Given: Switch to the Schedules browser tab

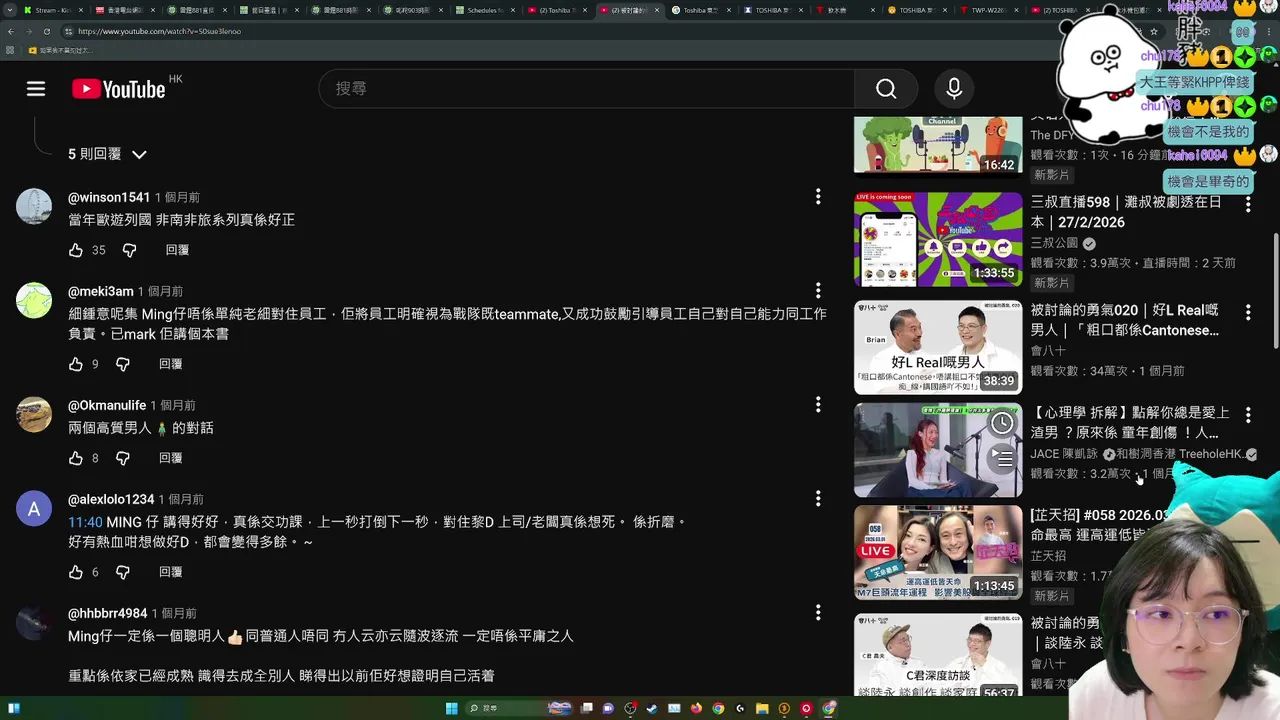Looking at the screenshot, I should [485, 10].
